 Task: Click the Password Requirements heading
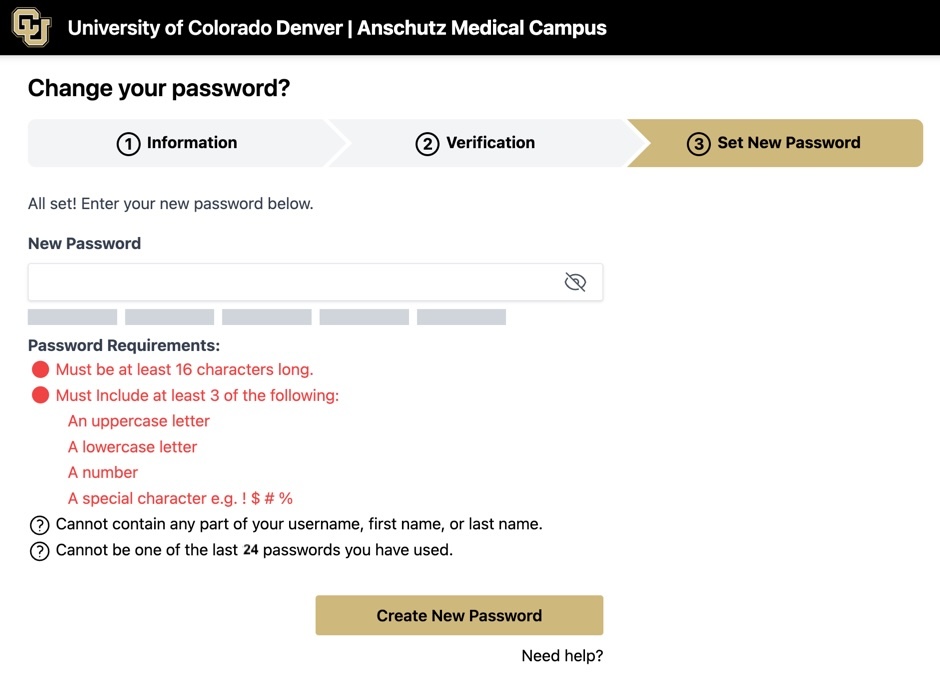(124, 345)
